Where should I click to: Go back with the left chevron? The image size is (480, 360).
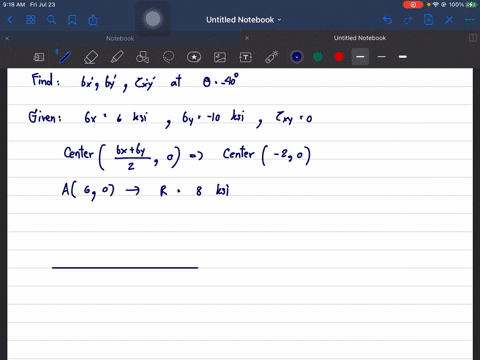[10, 20]
